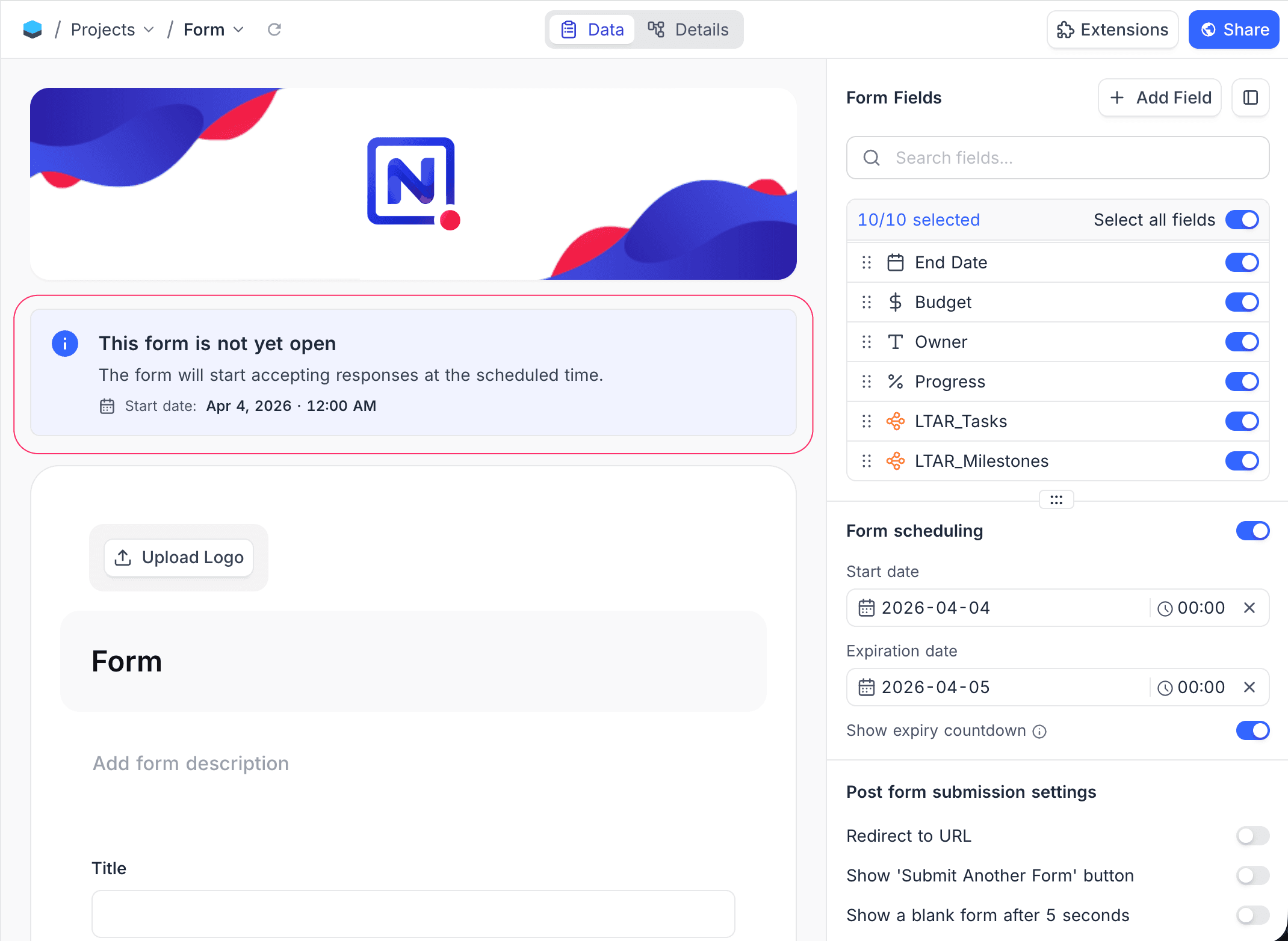Toggle Select all fields off

coord(1242,220)
